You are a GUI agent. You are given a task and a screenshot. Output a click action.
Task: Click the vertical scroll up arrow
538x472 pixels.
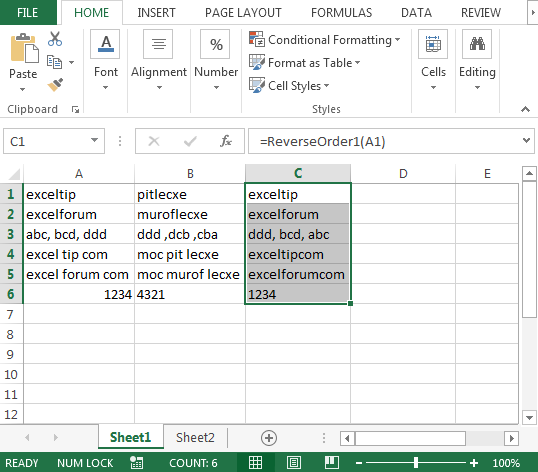pos(529,174)
